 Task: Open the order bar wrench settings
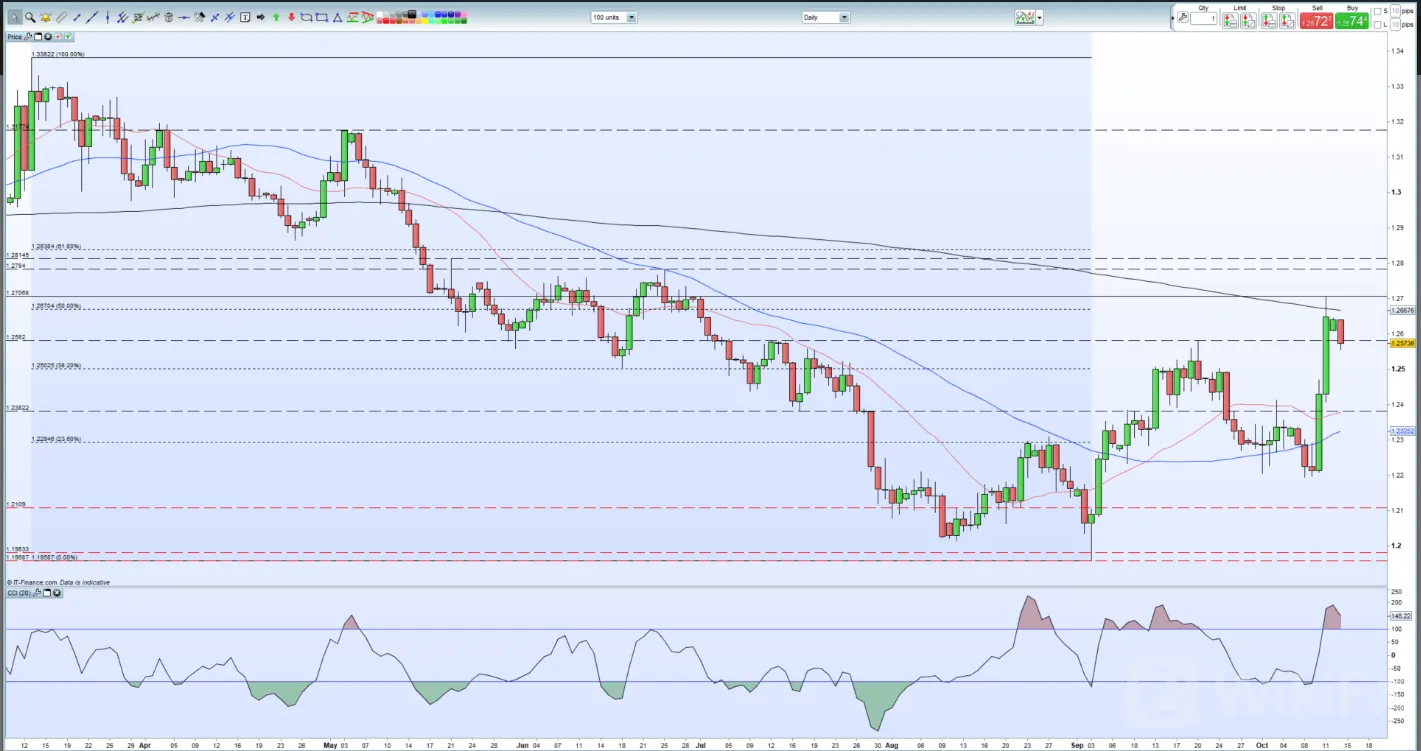point(1183,17)
